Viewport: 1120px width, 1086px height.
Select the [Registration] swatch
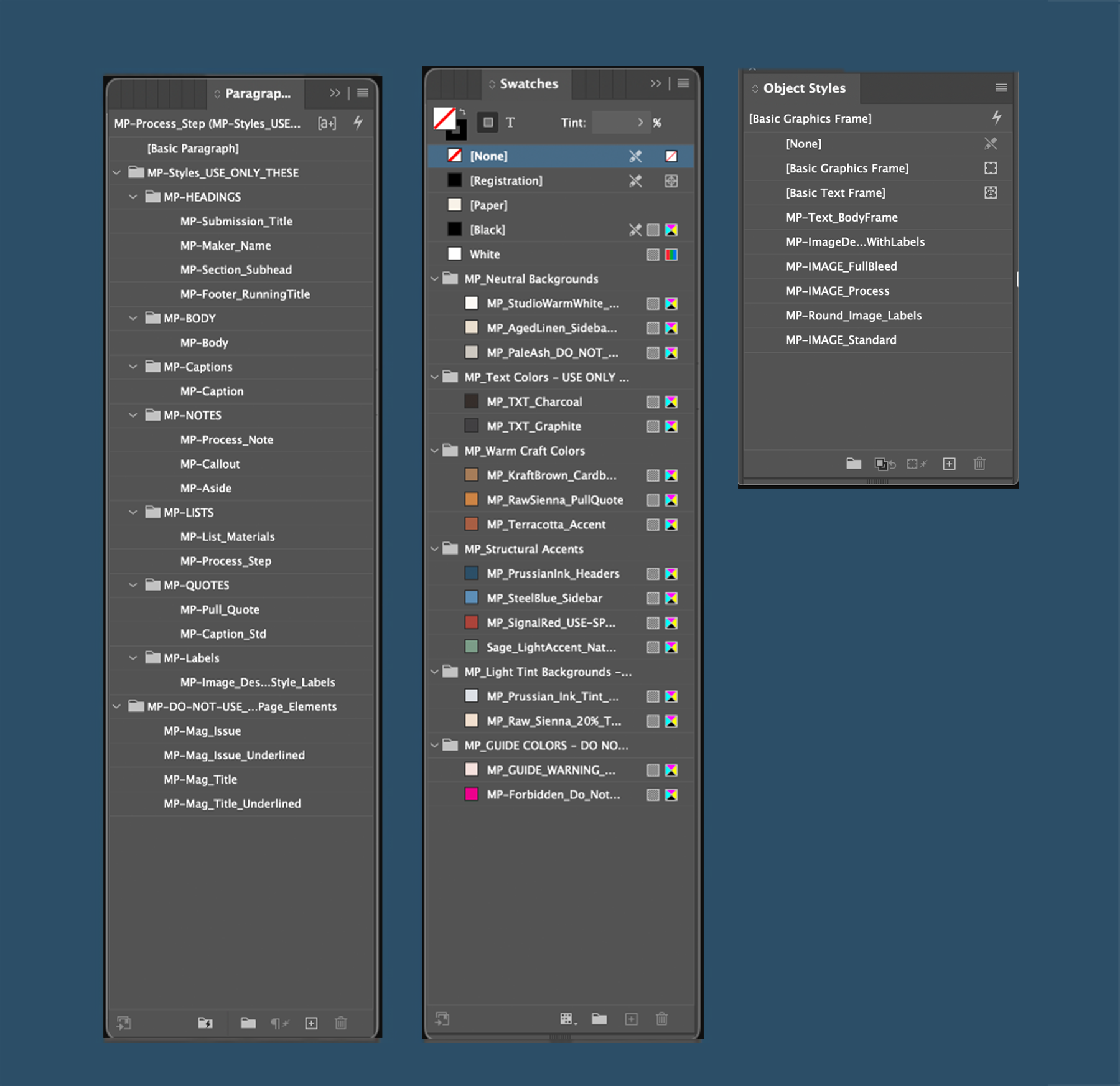tap(561, 180)
